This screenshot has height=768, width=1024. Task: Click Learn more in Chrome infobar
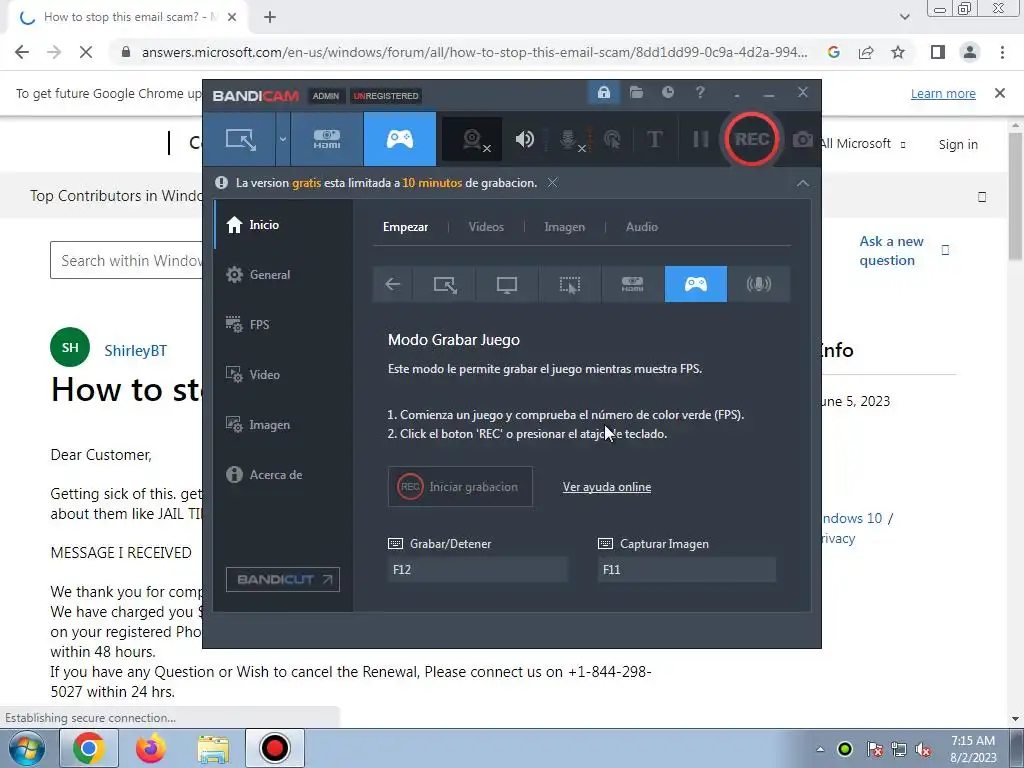click(943, 93)
